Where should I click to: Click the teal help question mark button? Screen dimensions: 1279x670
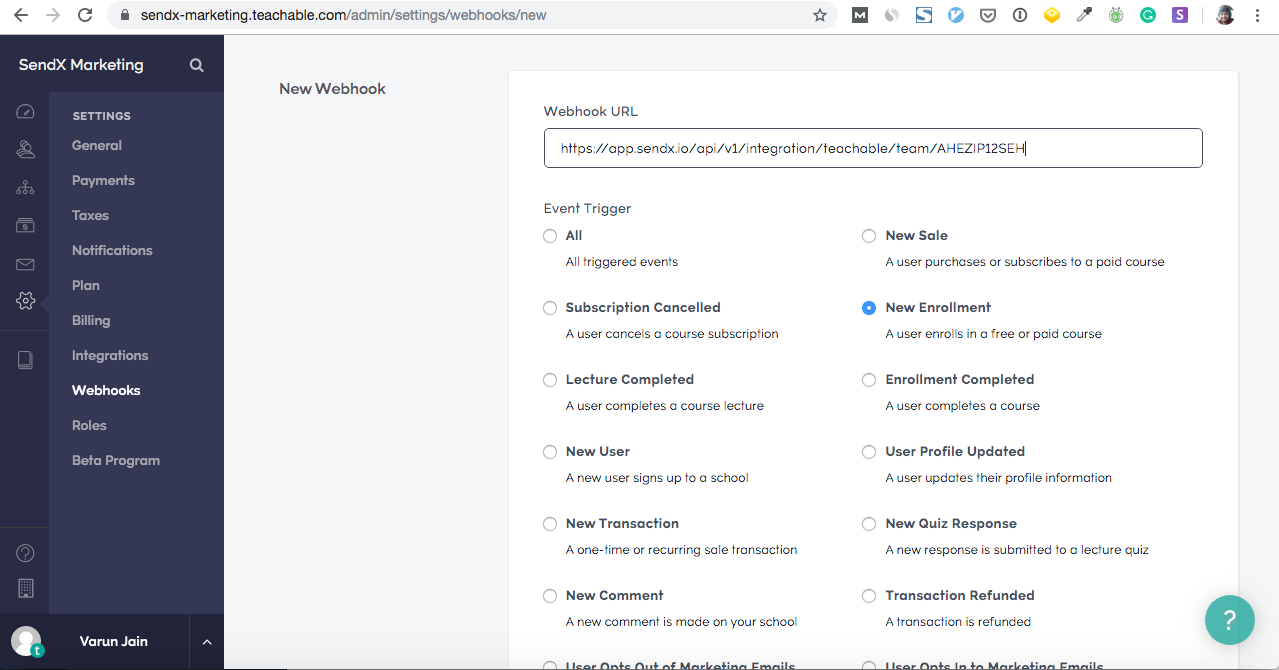coord(1229,620)
